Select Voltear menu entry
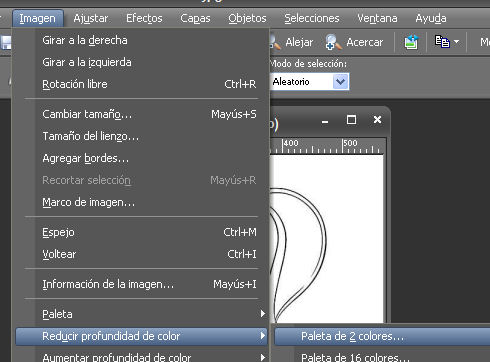This screenshot has height=362, width=490. point(142,254)
